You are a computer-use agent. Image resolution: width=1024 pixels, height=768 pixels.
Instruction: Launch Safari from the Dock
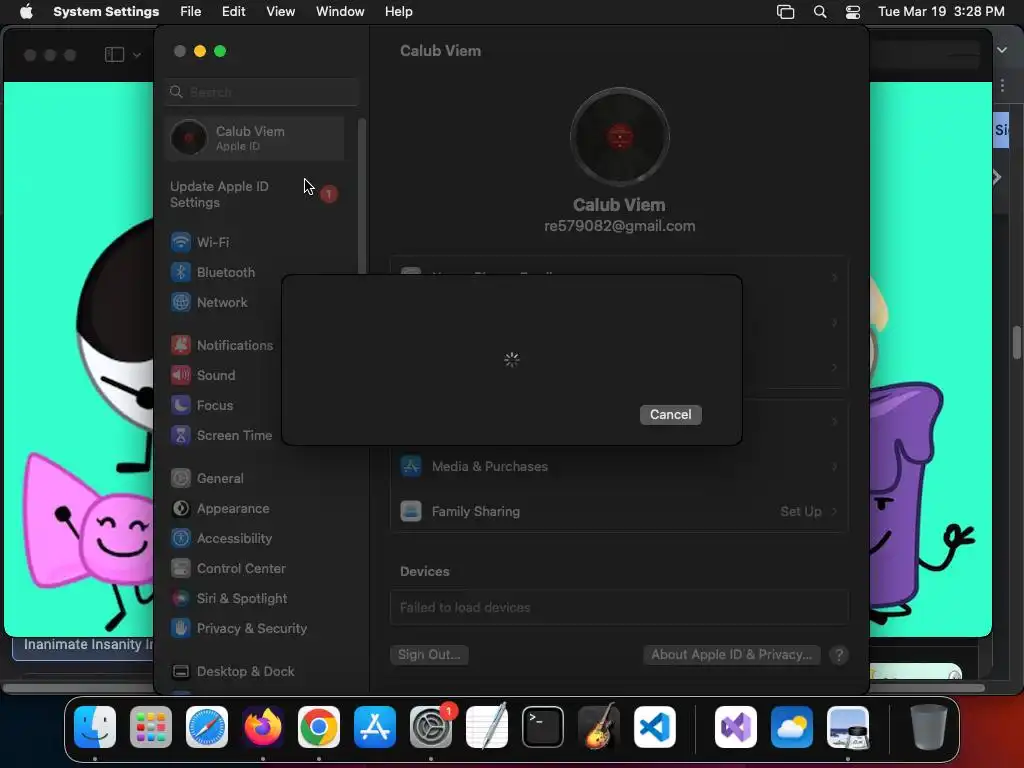coord(207,727)
